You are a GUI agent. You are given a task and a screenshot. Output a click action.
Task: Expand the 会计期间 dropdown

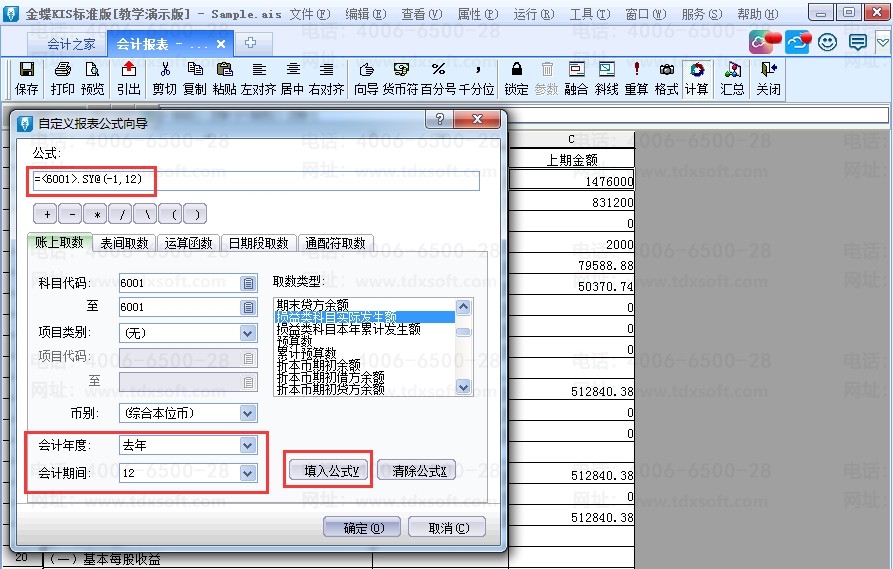point(248,473)
